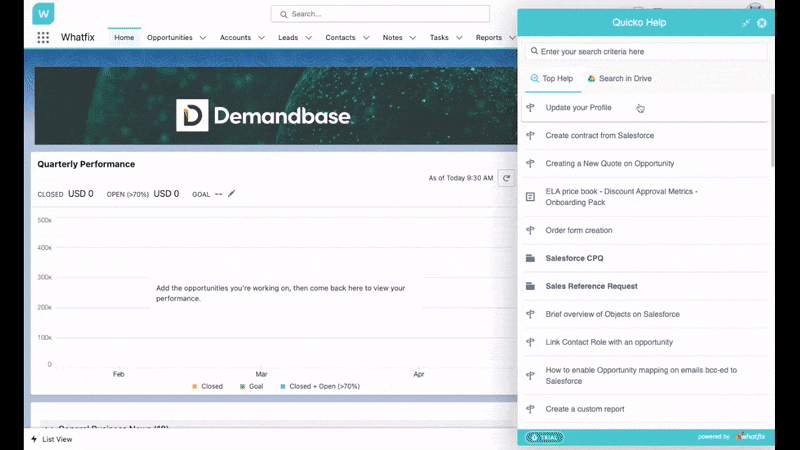Click the Quicko Help panel scrollbar

point(772,130)
